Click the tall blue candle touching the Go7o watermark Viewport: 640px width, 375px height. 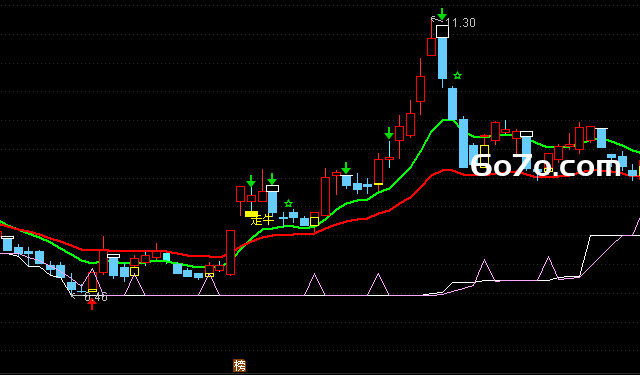(464, 143)
